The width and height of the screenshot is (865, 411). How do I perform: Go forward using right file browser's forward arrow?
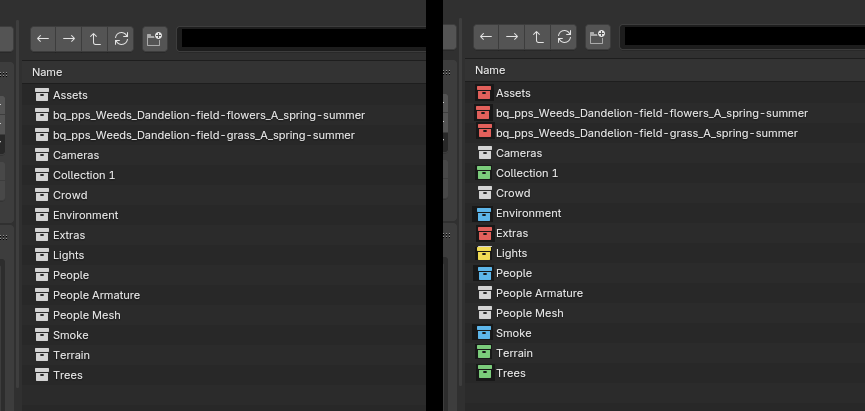512,37
